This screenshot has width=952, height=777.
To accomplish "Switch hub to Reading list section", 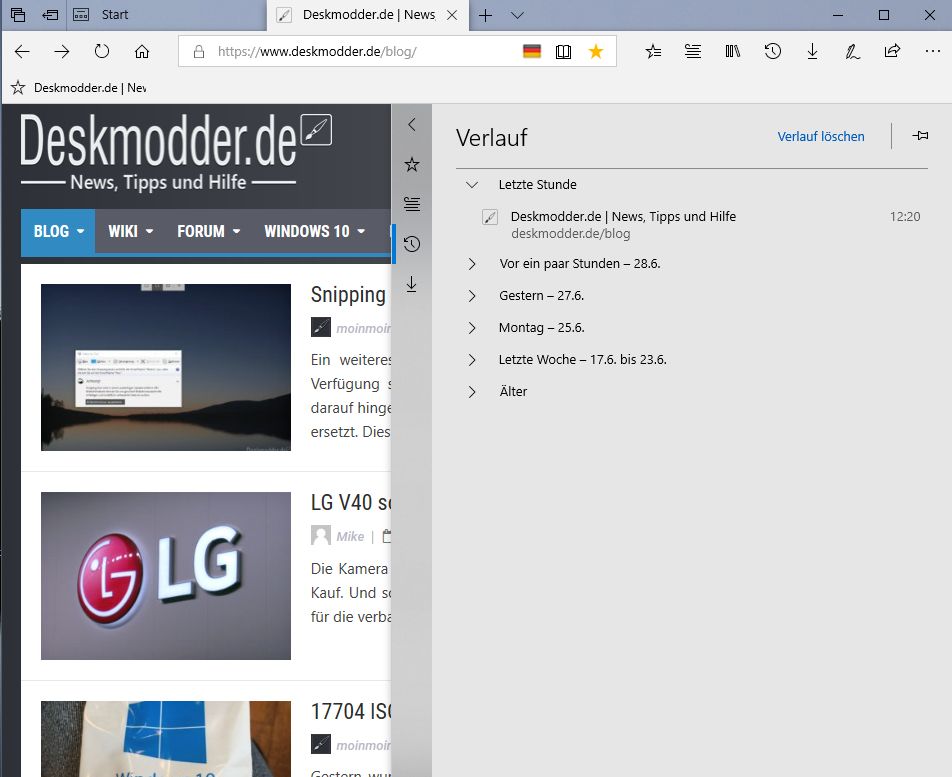I will pos(412,204).
